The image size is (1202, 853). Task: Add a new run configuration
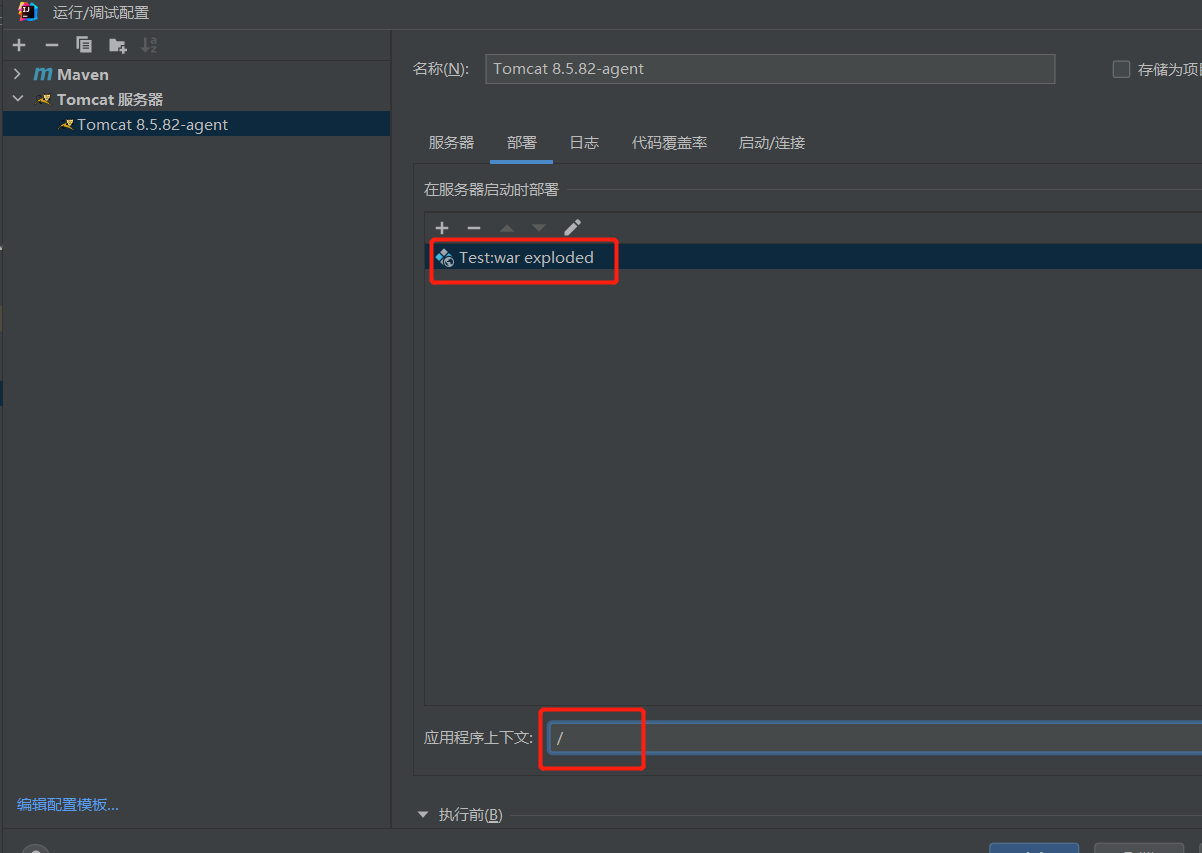point(19,45)
